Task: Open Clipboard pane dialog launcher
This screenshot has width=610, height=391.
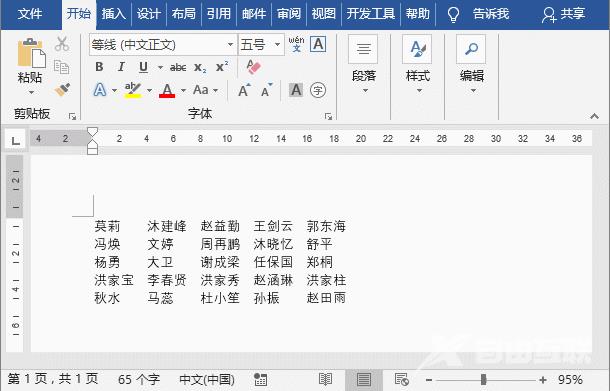Action: (72, 116)
